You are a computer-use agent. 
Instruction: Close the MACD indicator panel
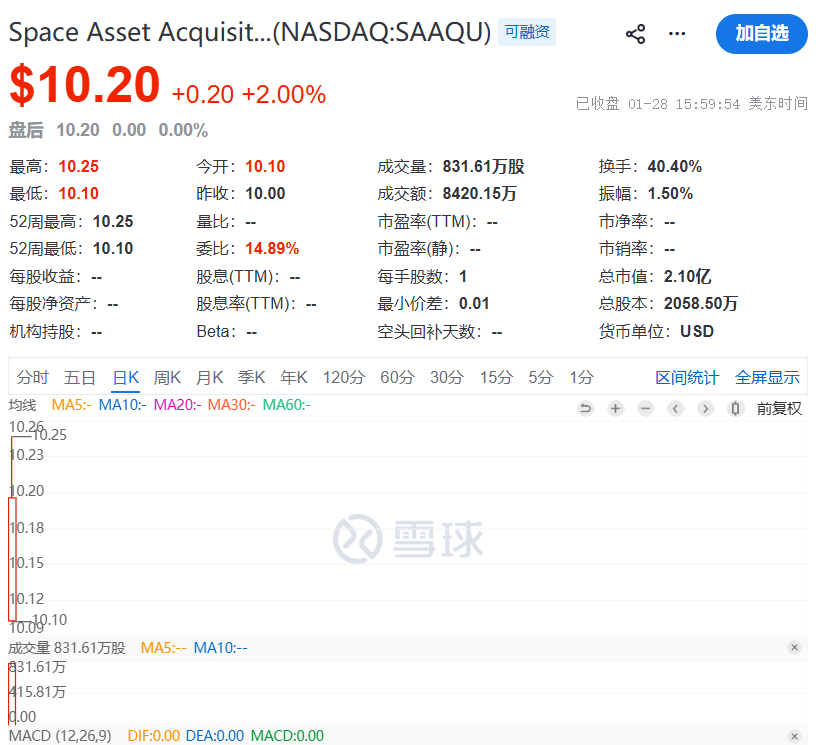794,736
